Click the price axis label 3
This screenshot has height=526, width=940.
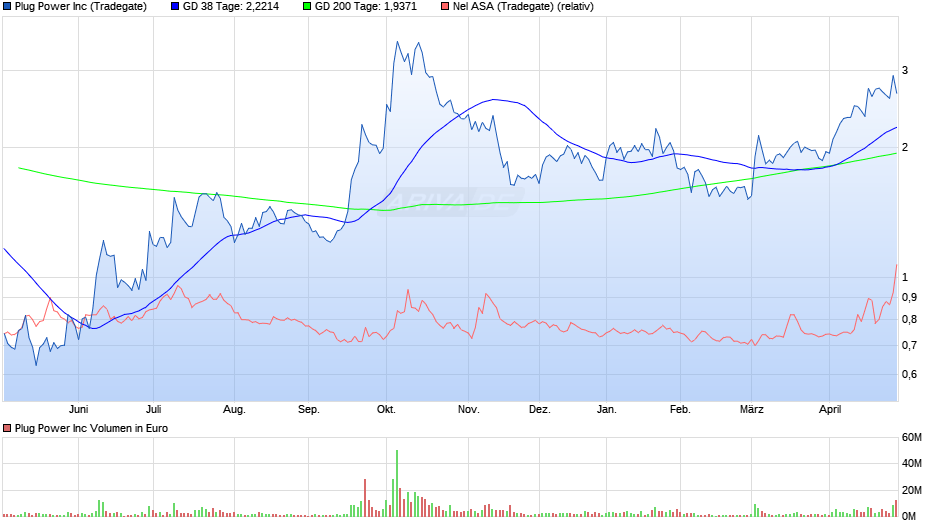(x=905, y=70)
